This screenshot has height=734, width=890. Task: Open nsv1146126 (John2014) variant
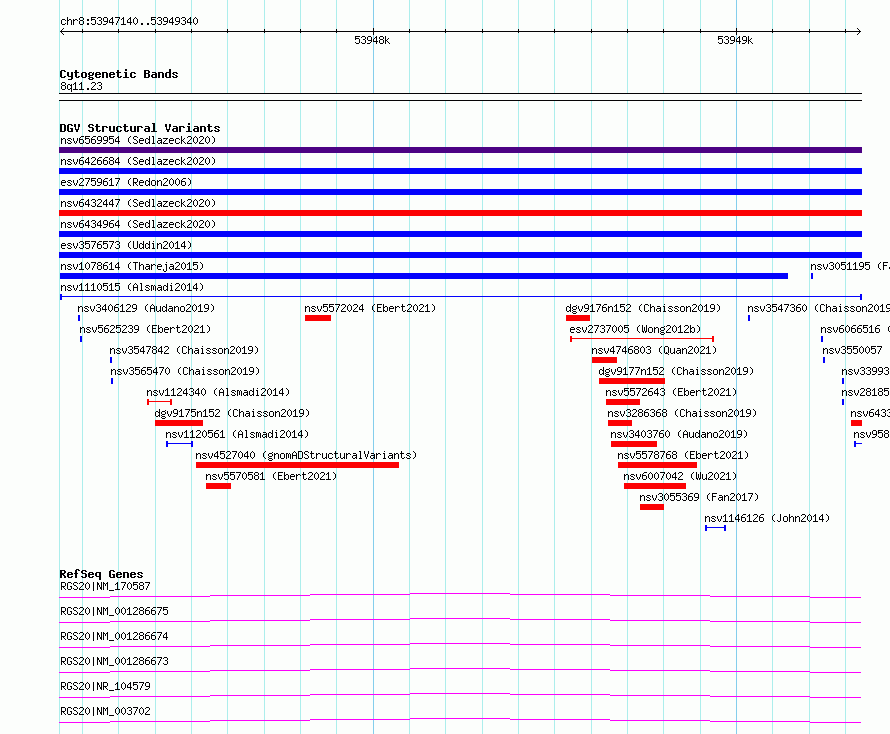coord(767,518)
